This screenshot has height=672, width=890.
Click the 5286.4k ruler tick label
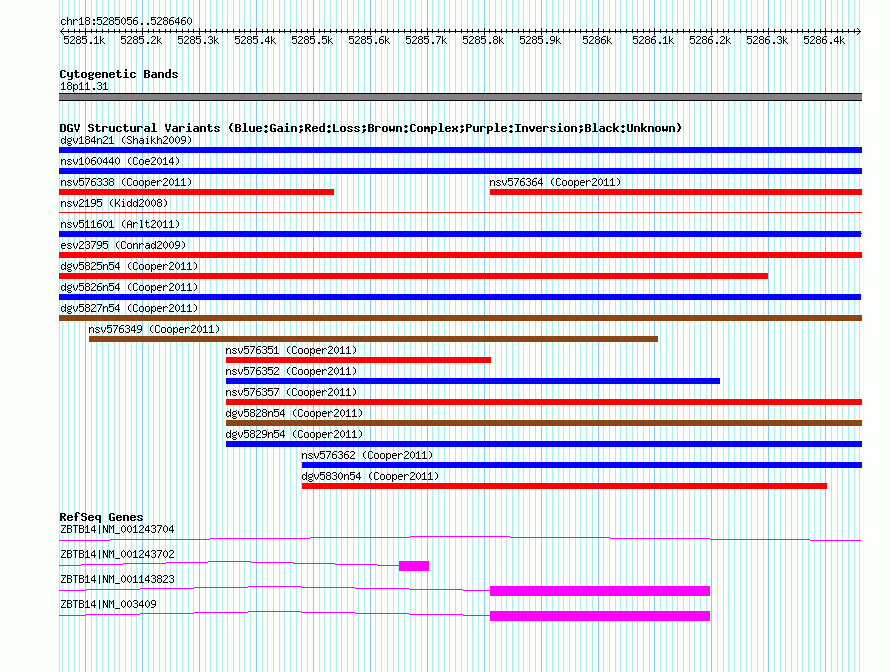coord(824,40)
